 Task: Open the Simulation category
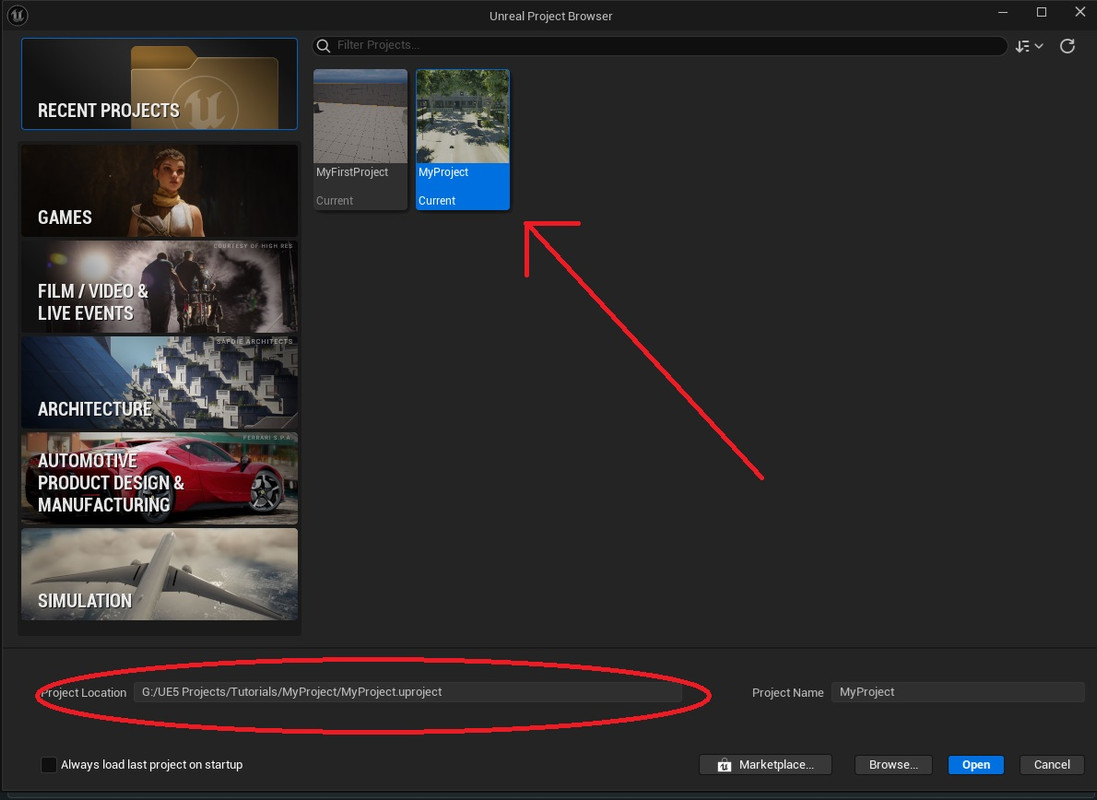(x=160, y=574)
